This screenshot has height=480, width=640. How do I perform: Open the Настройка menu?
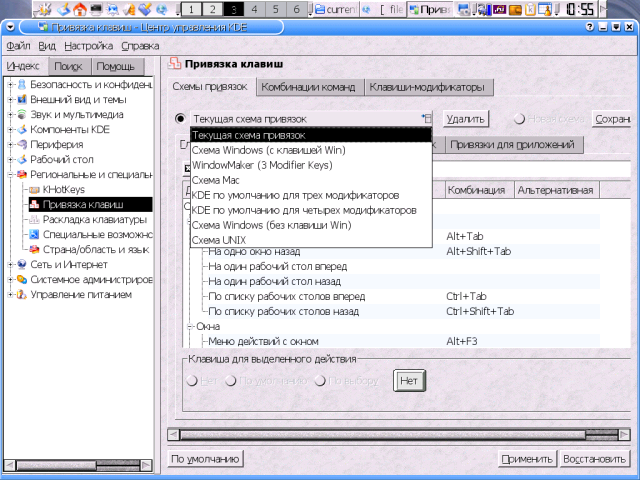click(88, 46)
